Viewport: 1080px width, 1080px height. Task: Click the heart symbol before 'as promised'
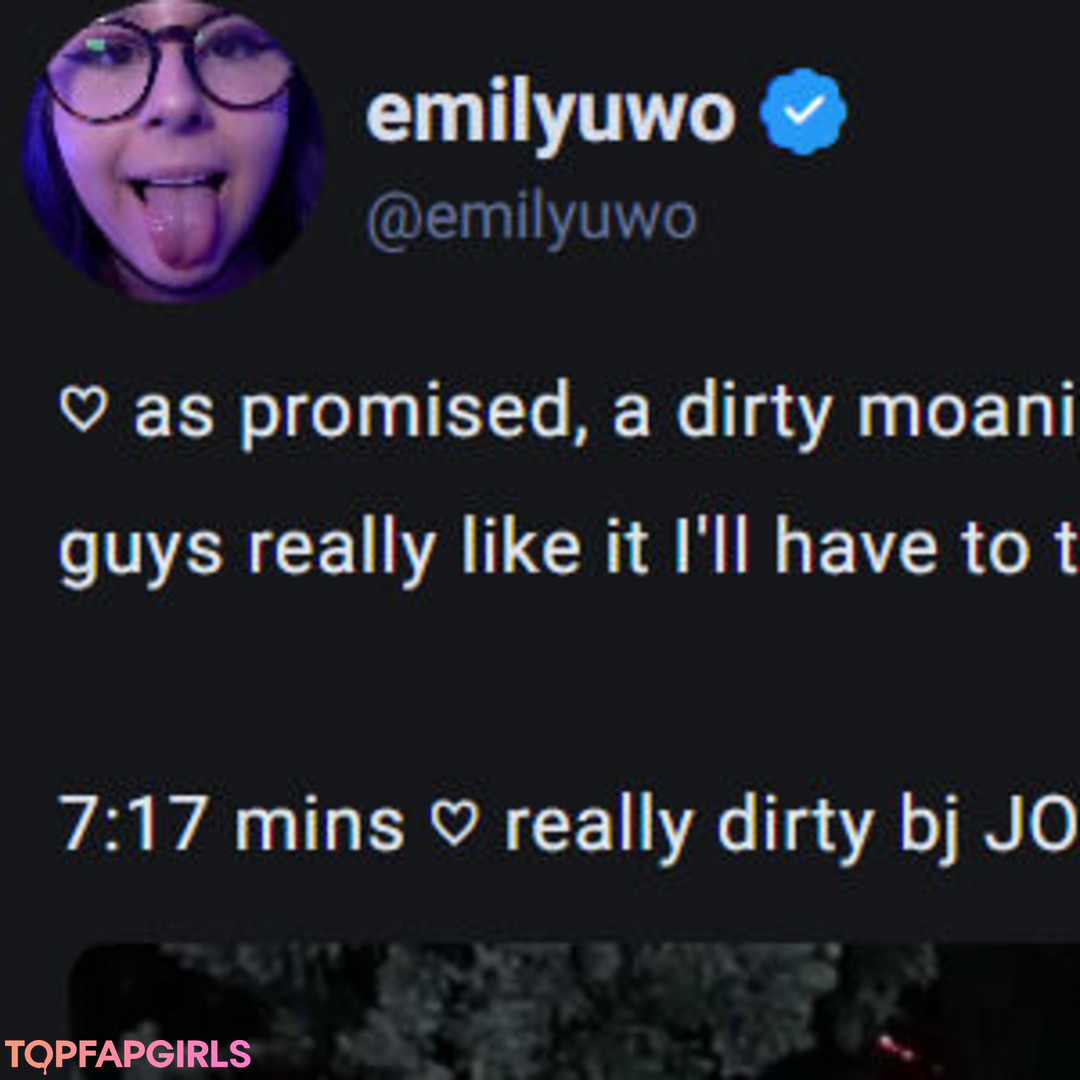pos(84,408)
